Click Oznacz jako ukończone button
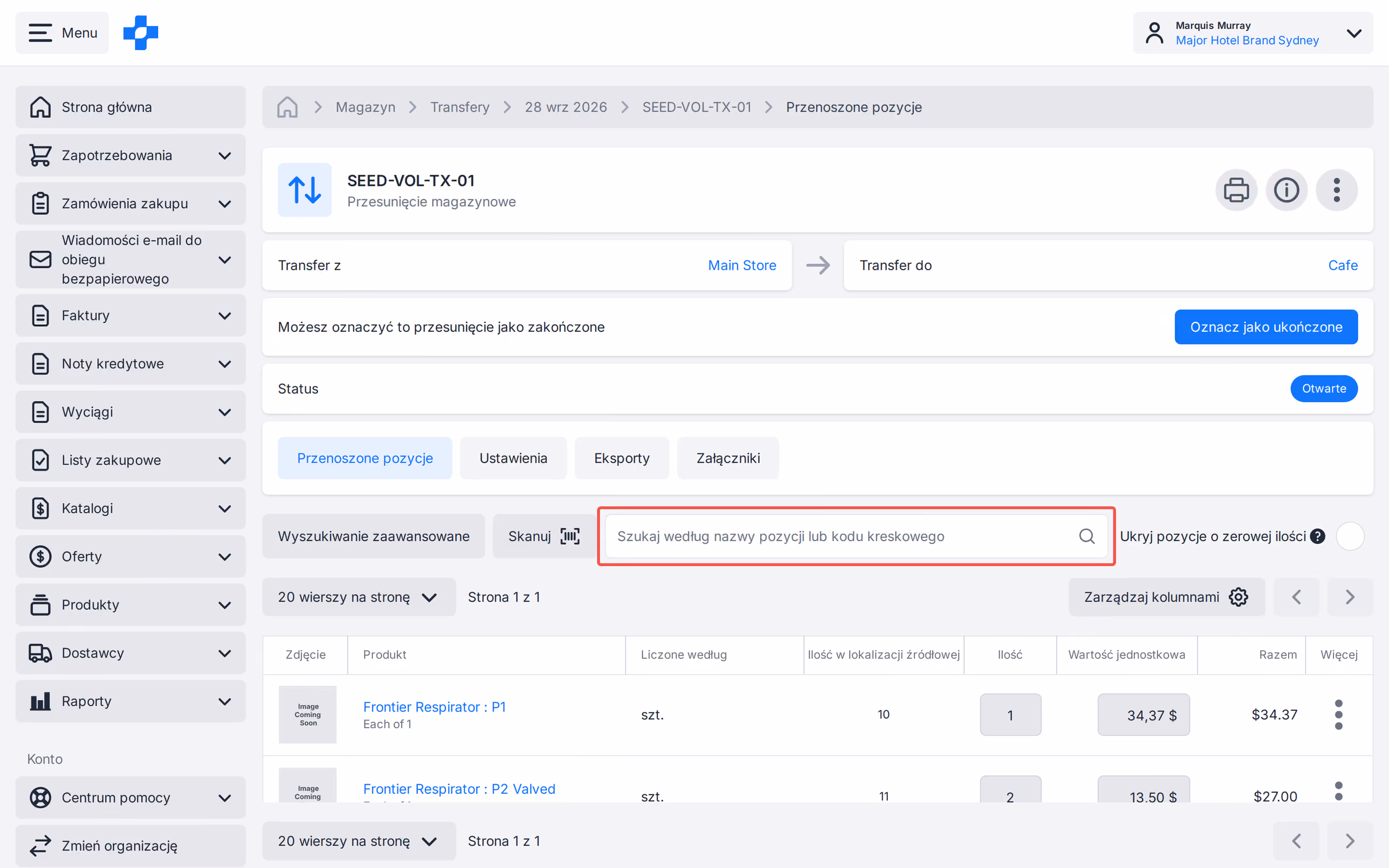Viewport: 1389px width, 868px height. tap(1266, 327)
